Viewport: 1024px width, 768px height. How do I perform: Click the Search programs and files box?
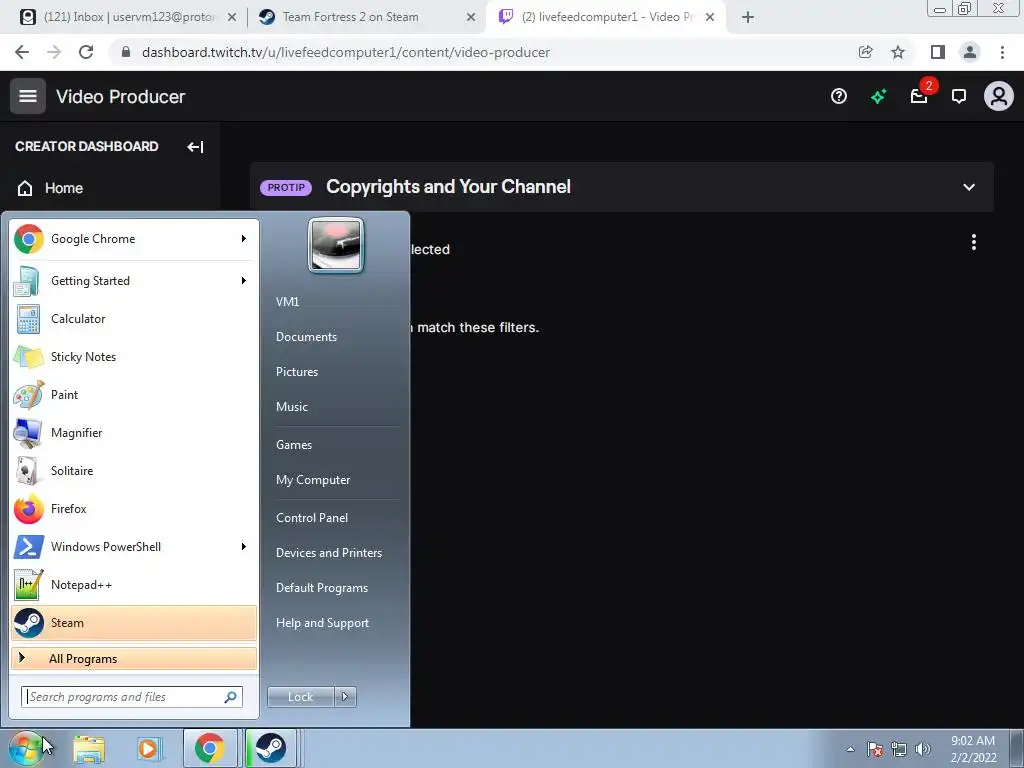click(x=131, y=697)
